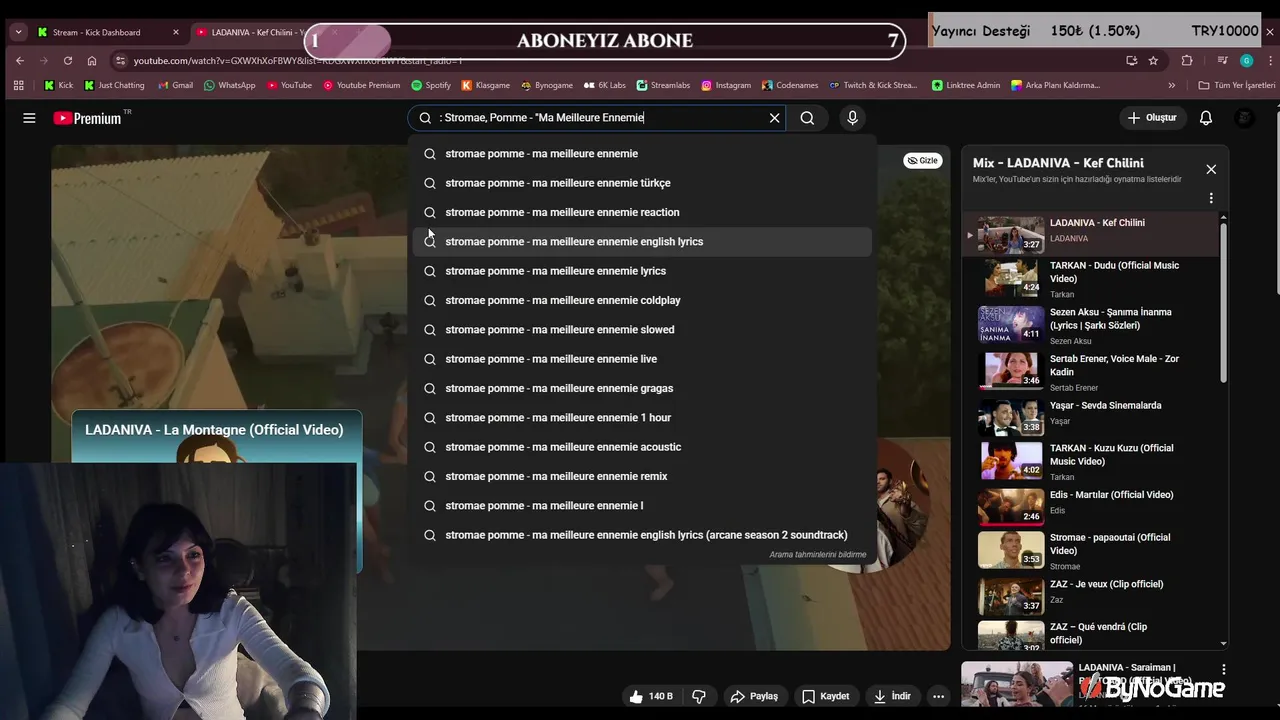Play TARKAN - Kuzu Kuzu from the mix
Screen dimensions: 1280x720
1090,462
